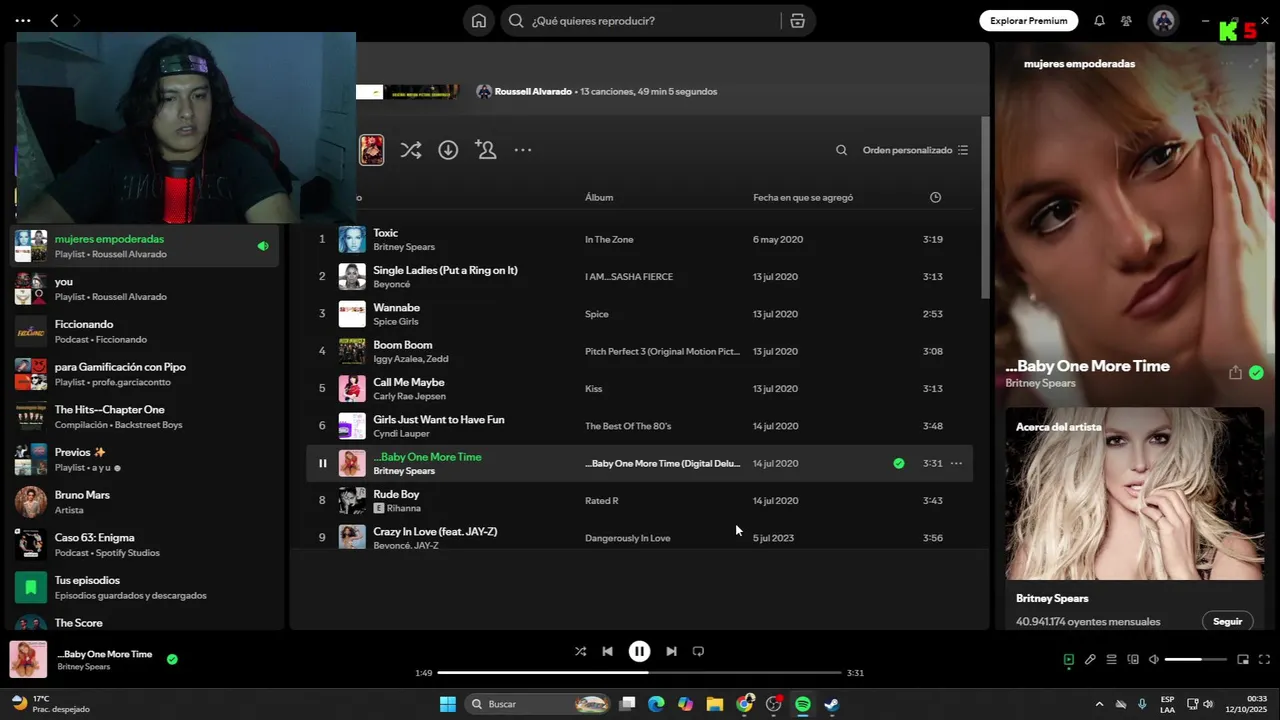Toggle saved checkmark in the bottom player bar
Image resolution: width=1280 pixels, height=720 pixels.
(172, 659)
